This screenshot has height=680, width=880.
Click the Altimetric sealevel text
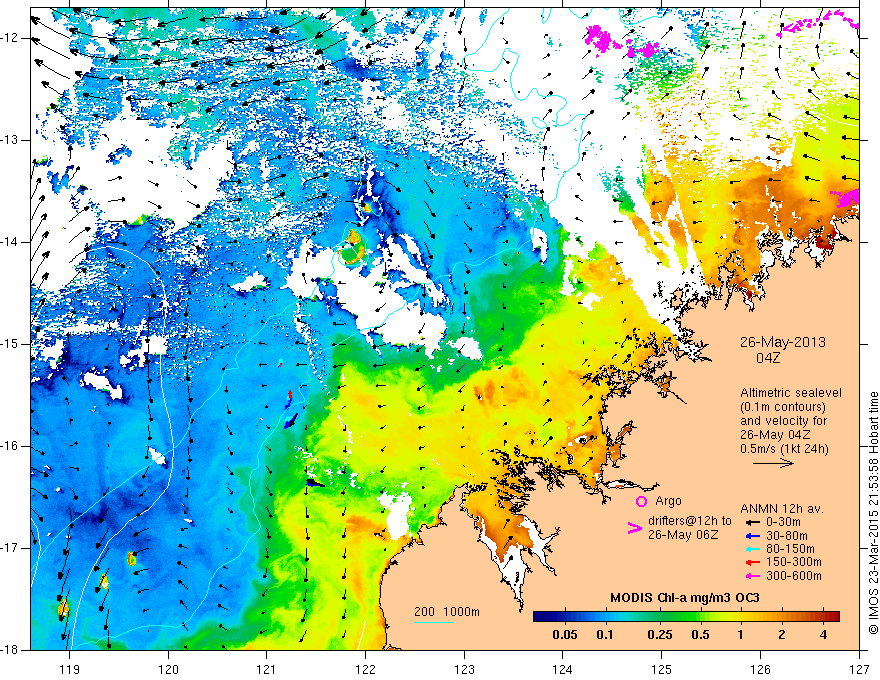(791, 393)
